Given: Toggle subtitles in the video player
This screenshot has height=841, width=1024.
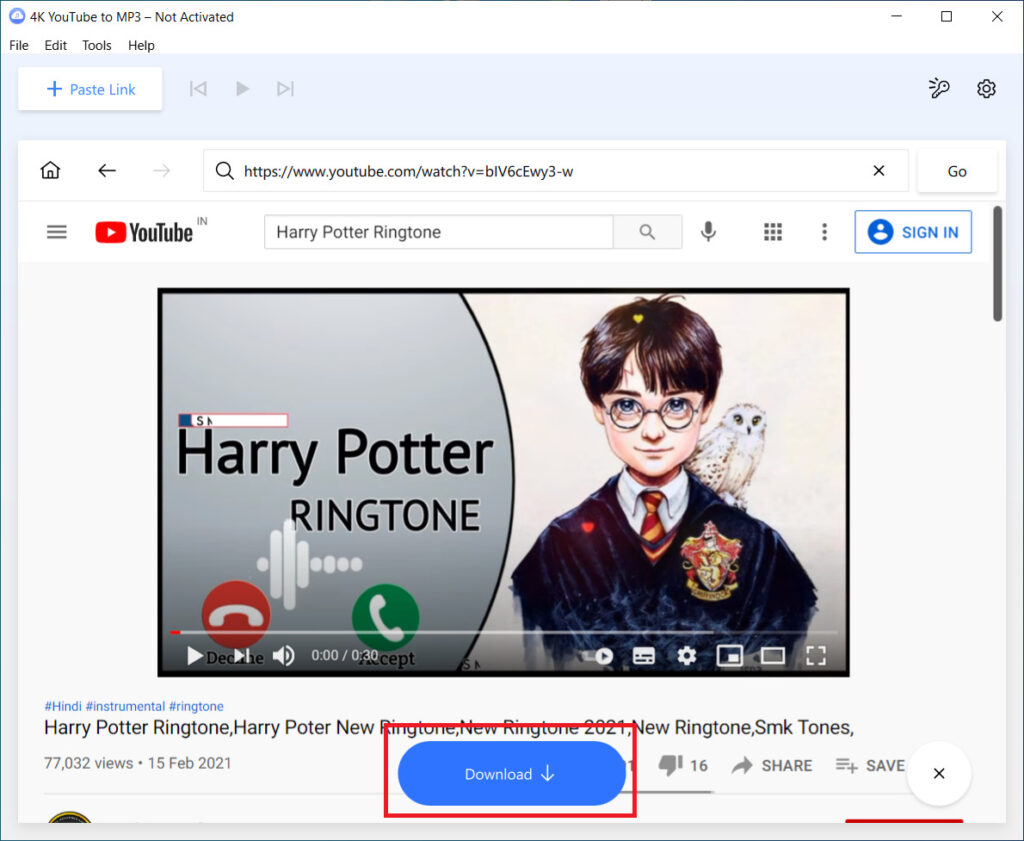Looking at the screenshot, I should pyautogui.click(x=644, y=656).
